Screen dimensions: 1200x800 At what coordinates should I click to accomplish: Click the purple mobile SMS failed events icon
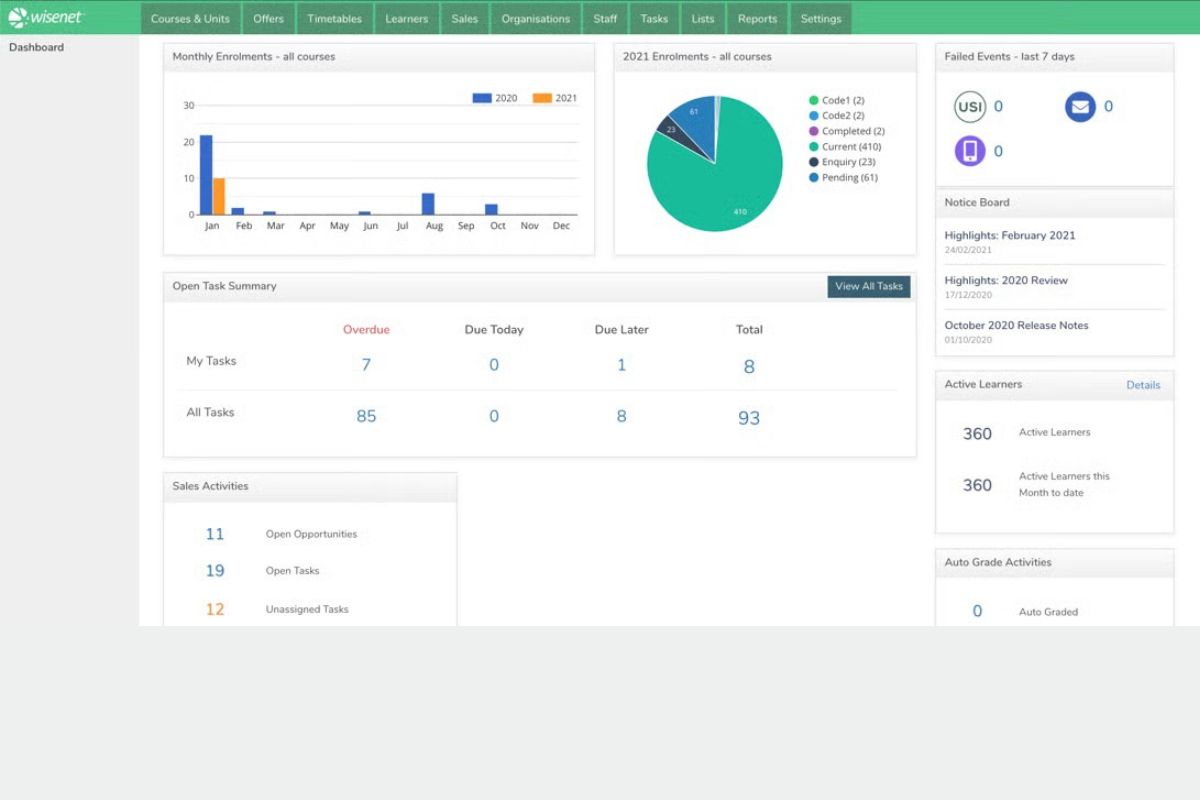(x=970, y=151)
